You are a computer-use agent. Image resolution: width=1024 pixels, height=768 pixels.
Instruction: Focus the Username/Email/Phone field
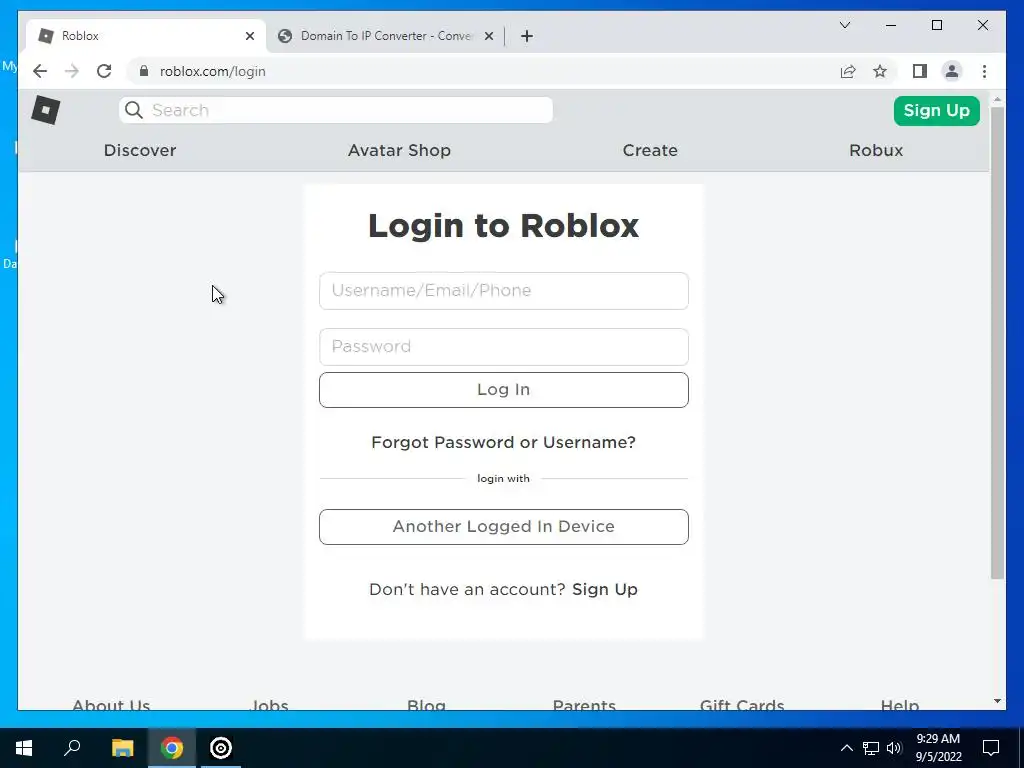coord(504,291)
